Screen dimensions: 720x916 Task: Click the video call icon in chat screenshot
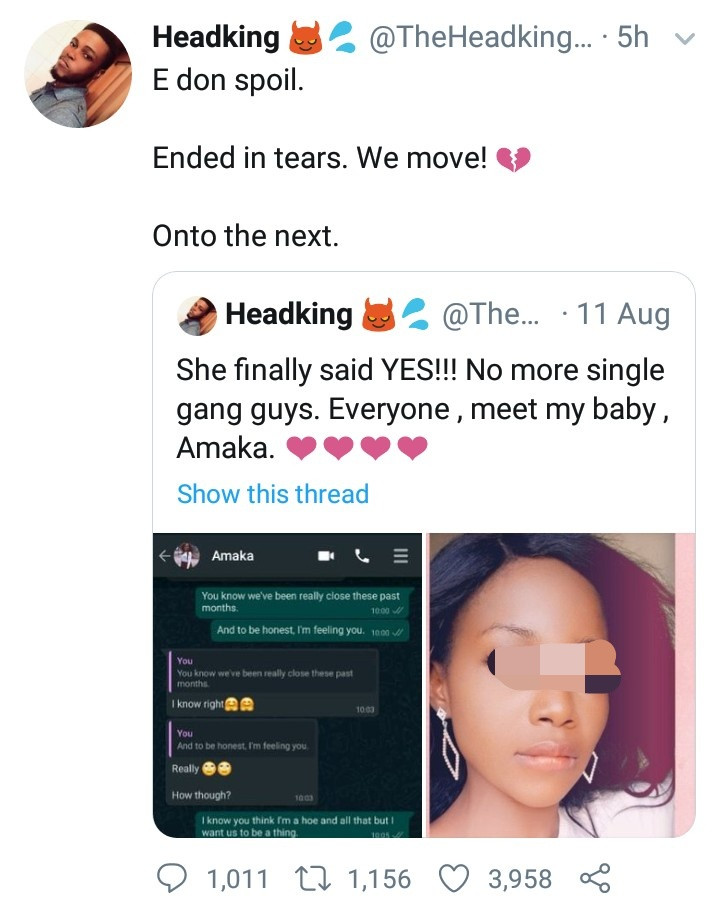pyautogui.click(x=325, y=556)
